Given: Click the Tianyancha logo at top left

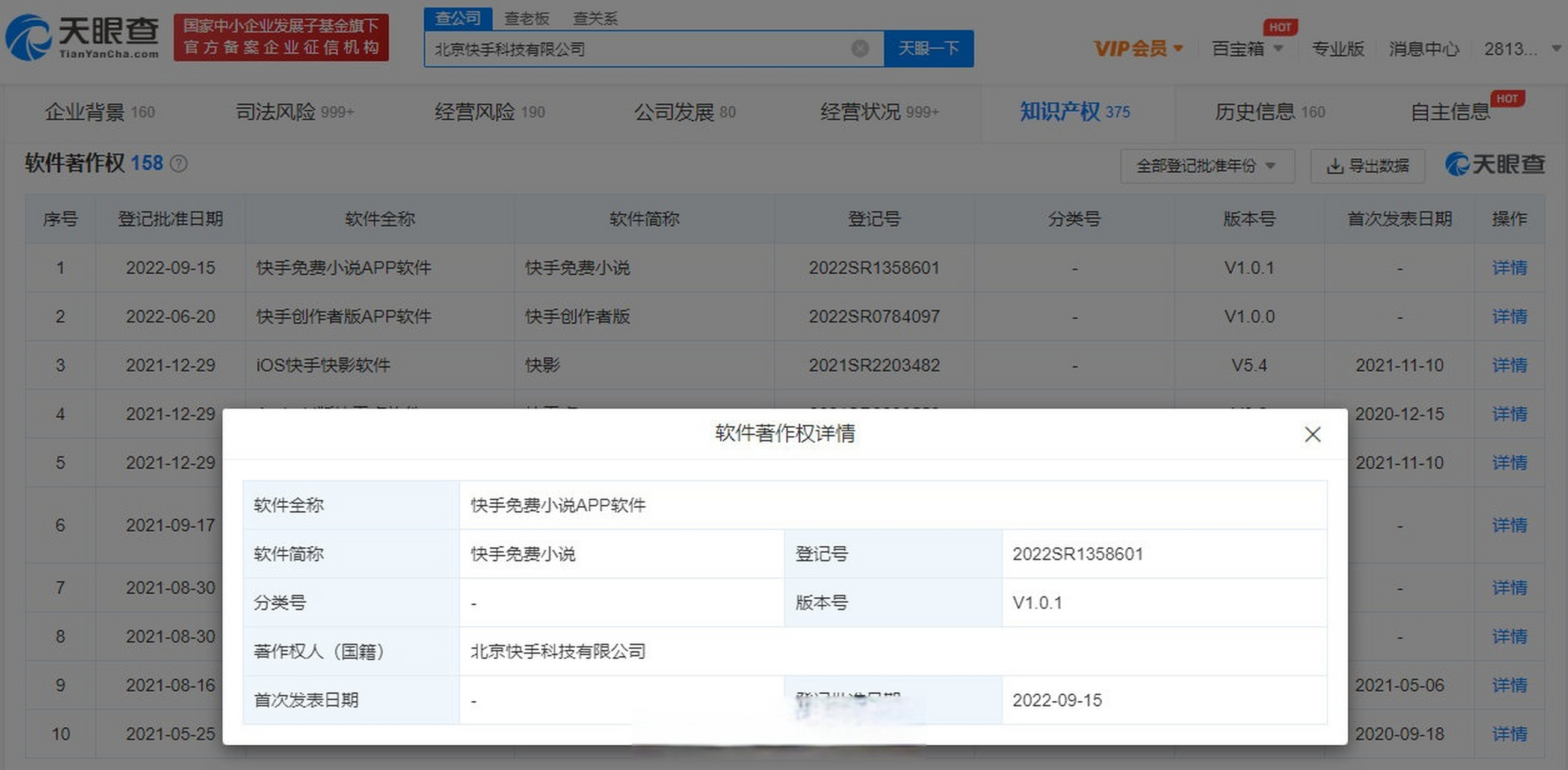Looking at the screenshot, I should (x=83, y=38).
